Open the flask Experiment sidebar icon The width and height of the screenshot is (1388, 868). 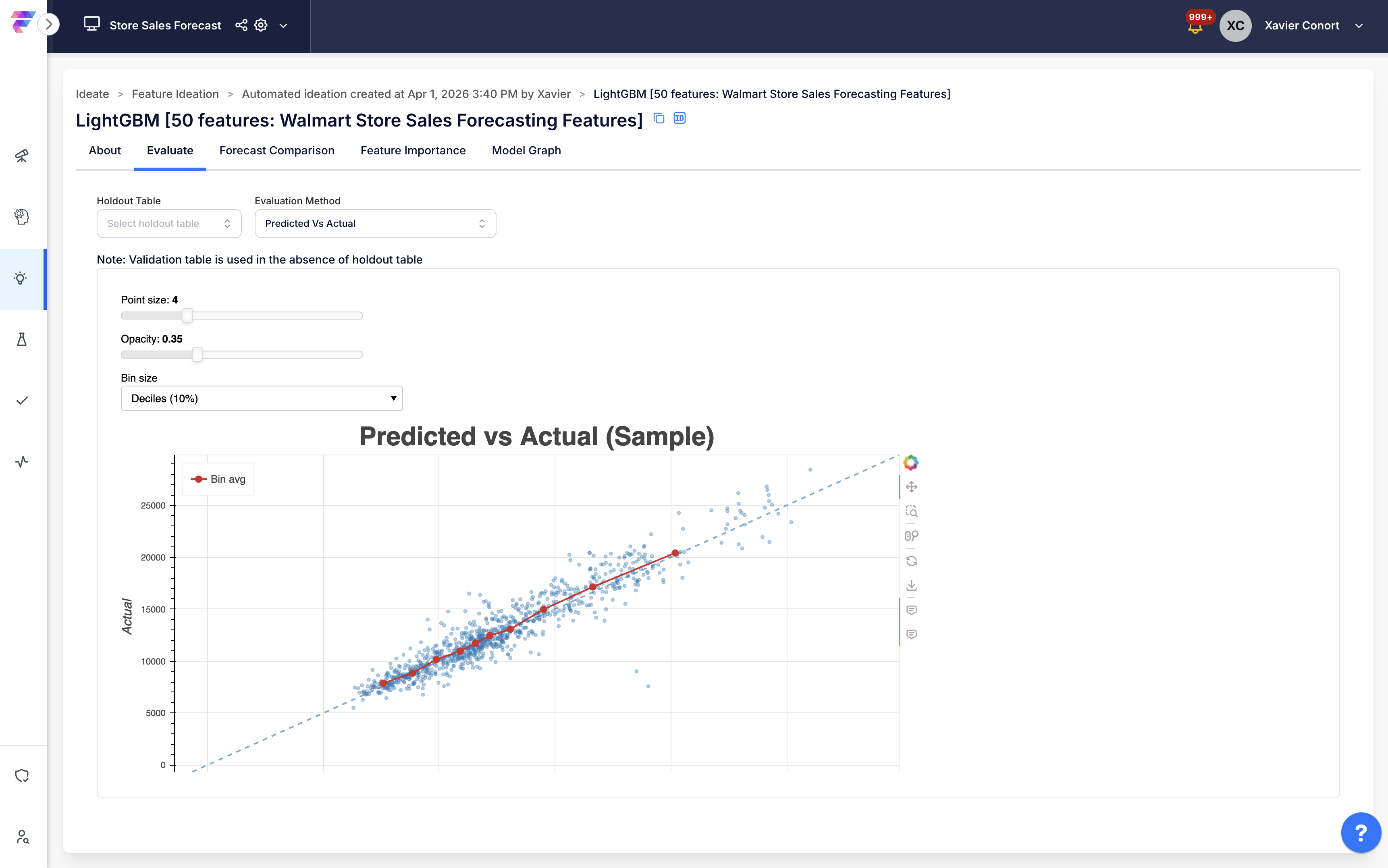22,339
